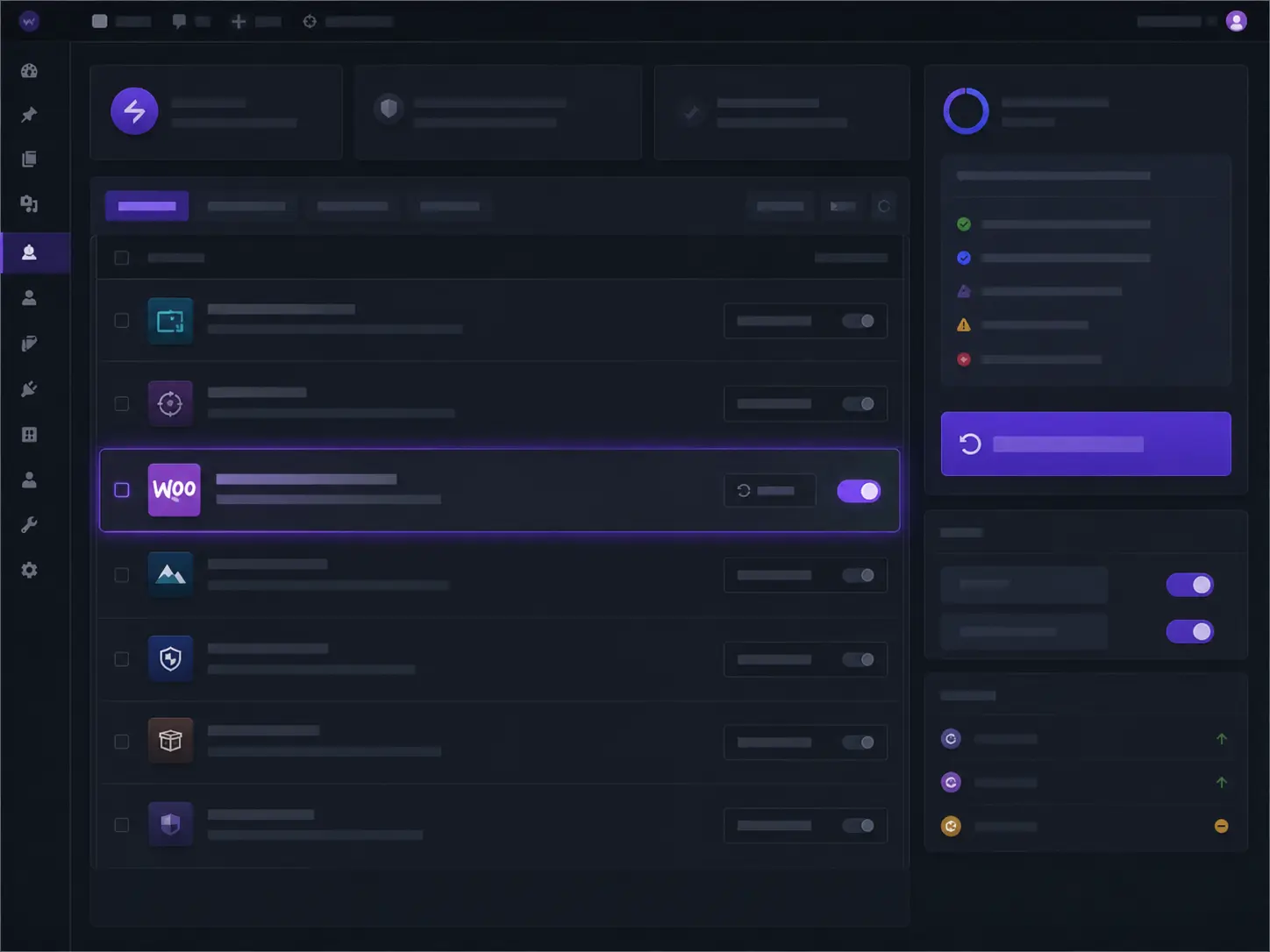Screen dimensions: 1270x952
Task: Click the plus icon in the top bar
Action: point(238,21)
